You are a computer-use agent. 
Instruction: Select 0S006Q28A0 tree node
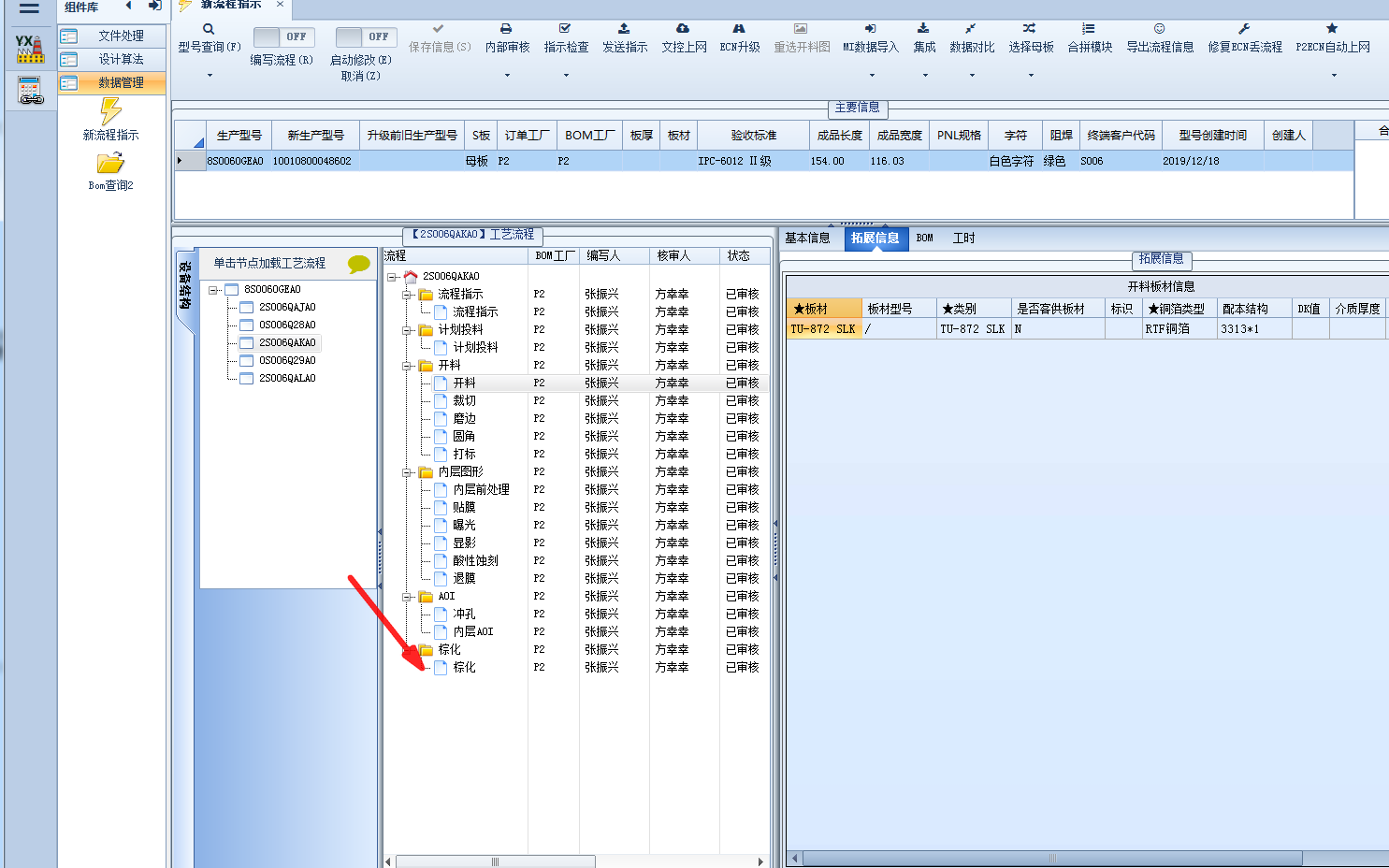[287, 325]
